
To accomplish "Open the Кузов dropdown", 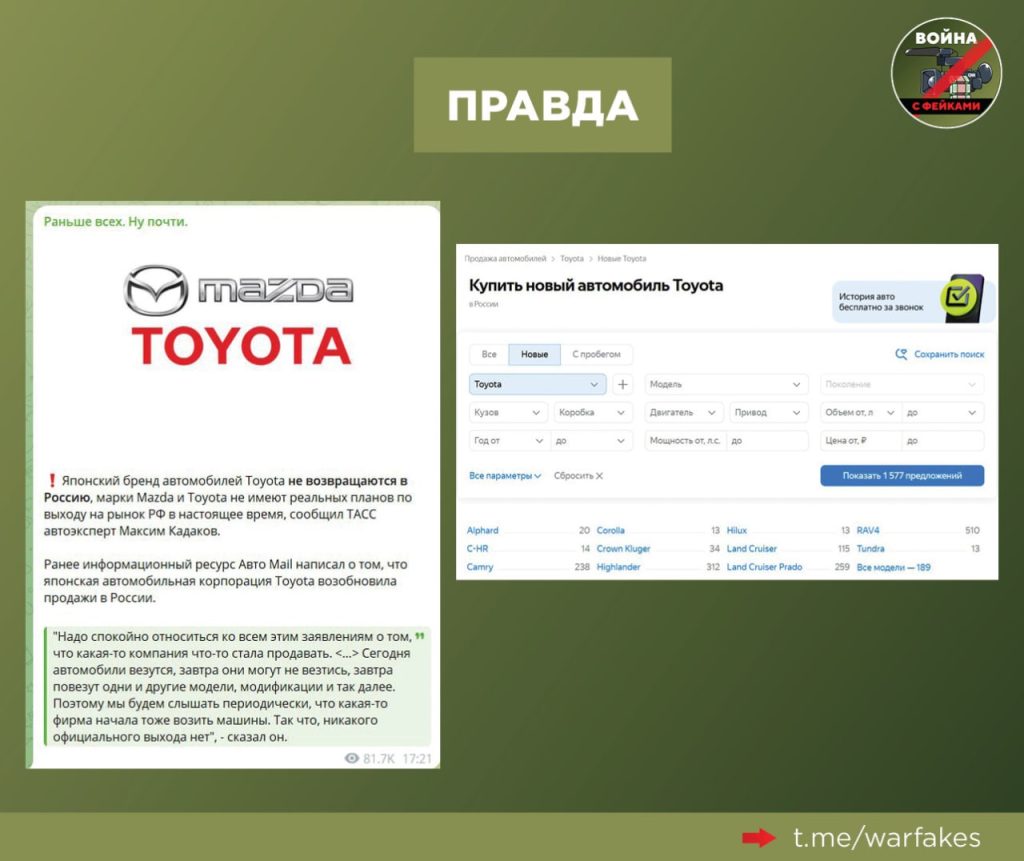I will click(508, 412).
